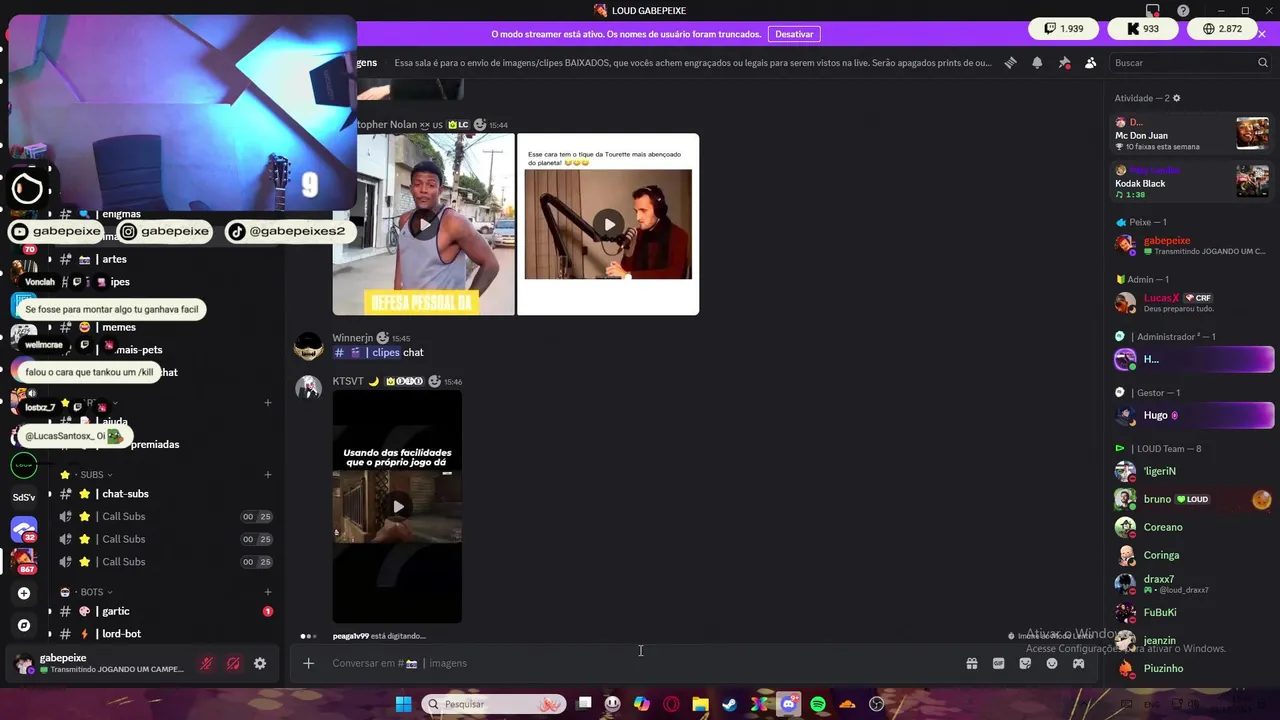Open the GIF picker

pyautogui.click(x=998, y=663)
